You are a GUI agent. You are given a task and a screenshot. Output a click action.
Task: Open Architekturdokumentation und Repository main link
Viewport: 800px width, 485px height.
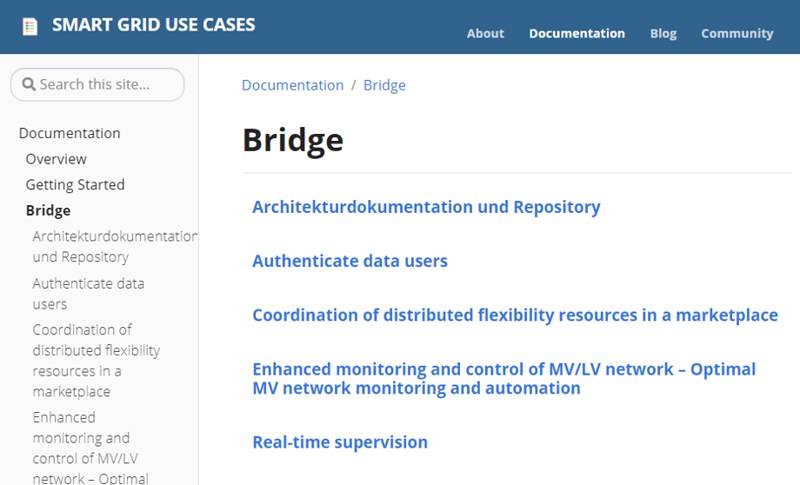[426, 207]
